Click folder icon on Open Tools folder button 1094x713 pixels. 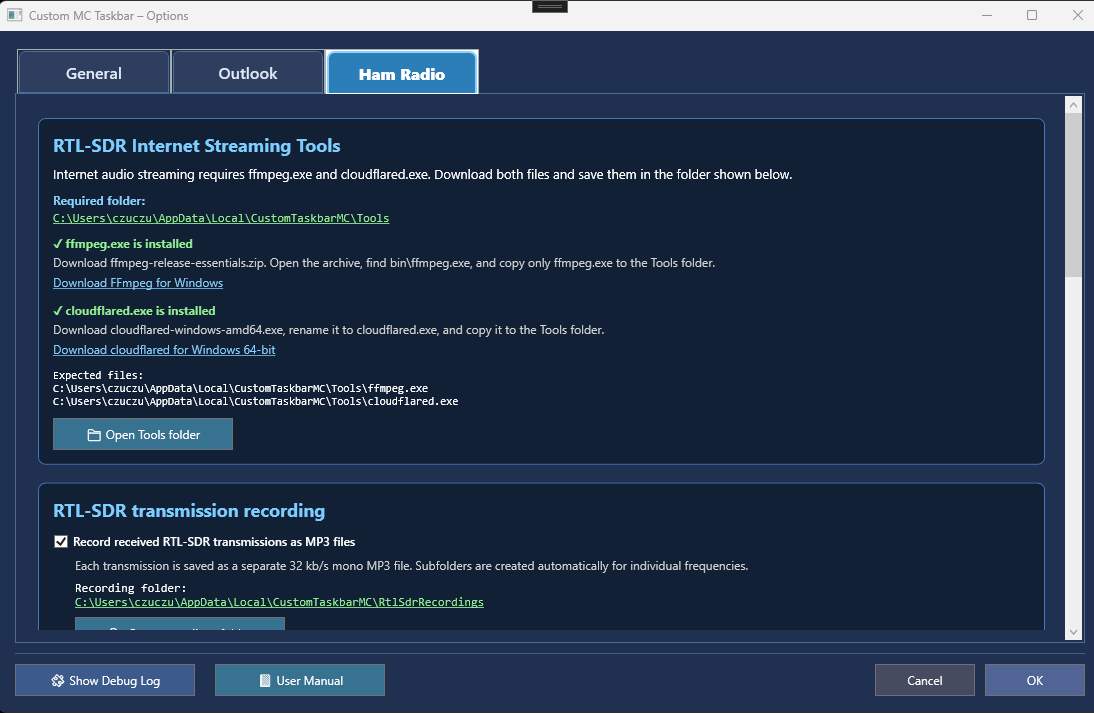(x=94, y=435)
